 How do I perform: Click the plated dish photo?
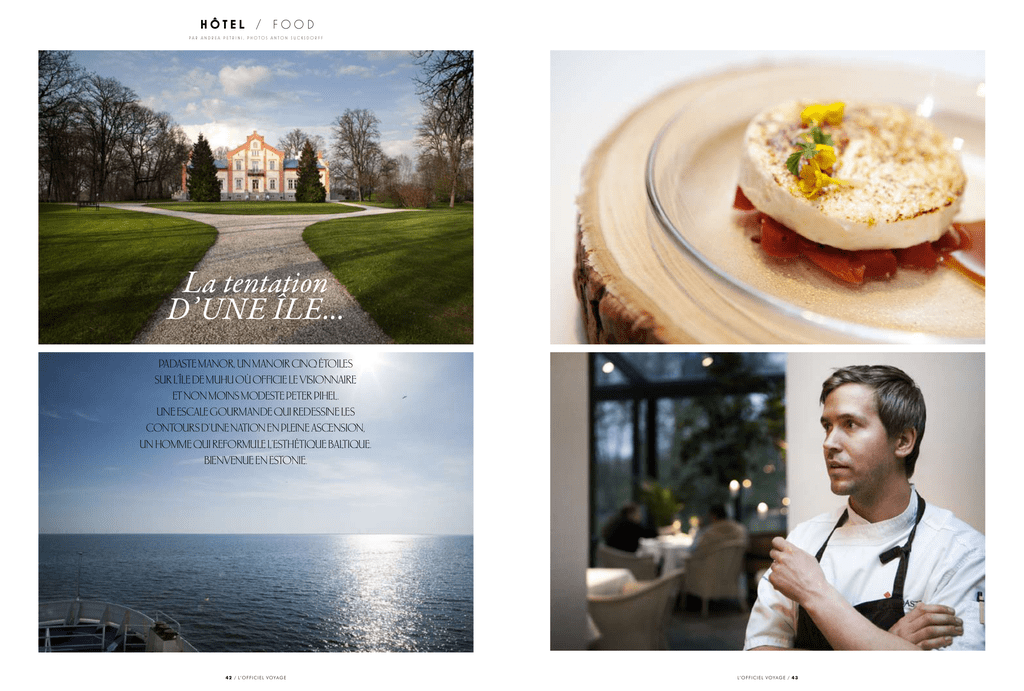click(x=767, y=197)
